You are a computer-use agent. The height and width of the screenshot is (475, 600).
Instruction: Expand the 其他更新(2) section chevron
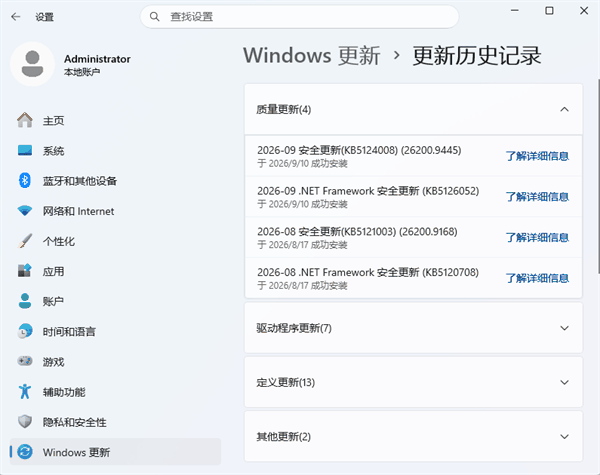tap(564, 437)
